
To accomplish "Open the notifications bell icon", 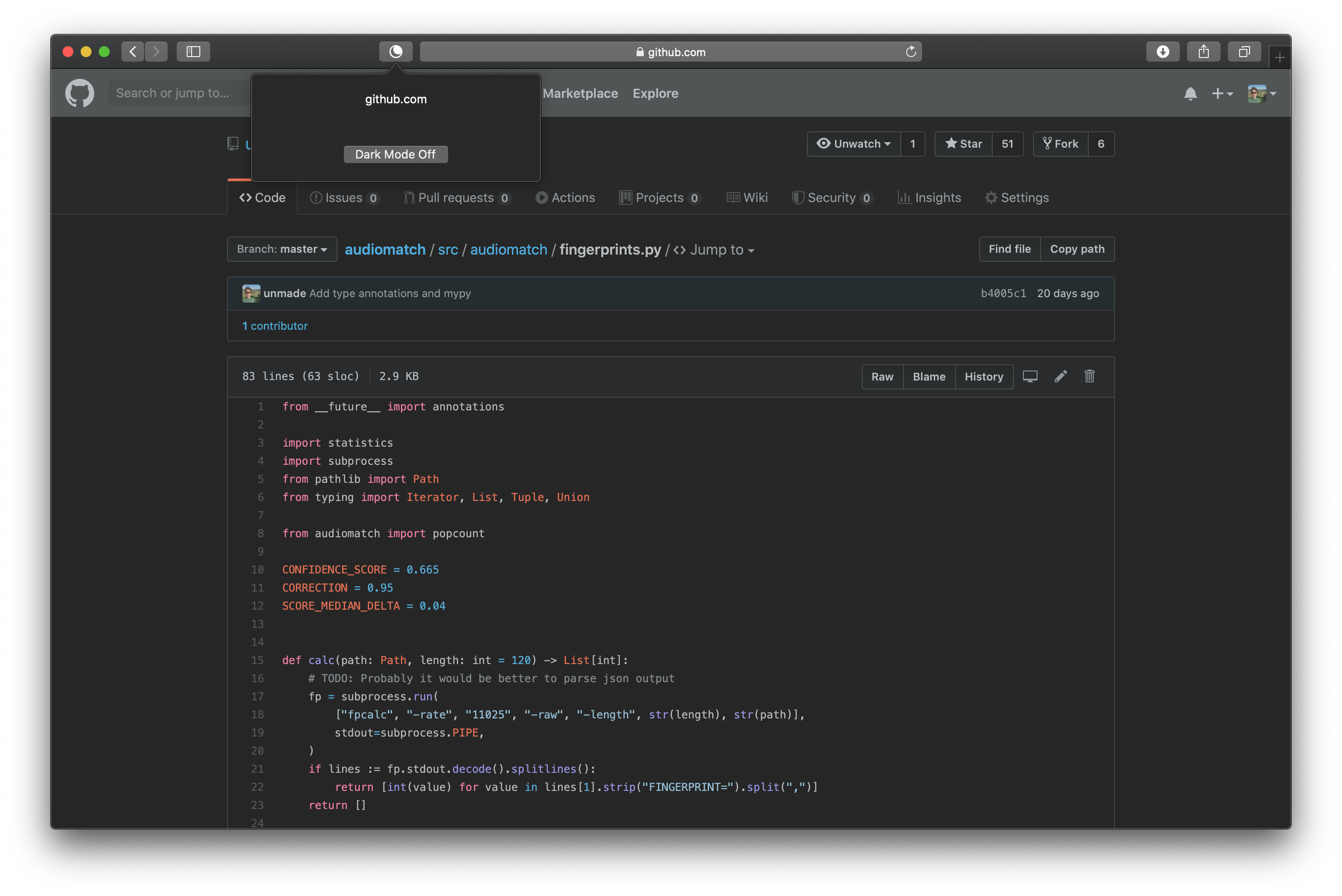I will click(1190, 94).
